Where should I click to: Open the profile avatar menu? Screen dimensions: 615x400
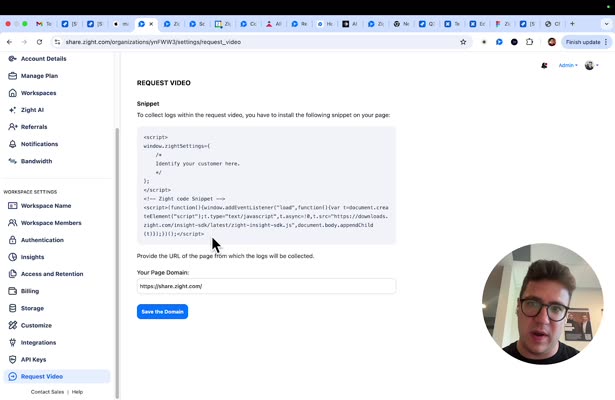(591, 65)
